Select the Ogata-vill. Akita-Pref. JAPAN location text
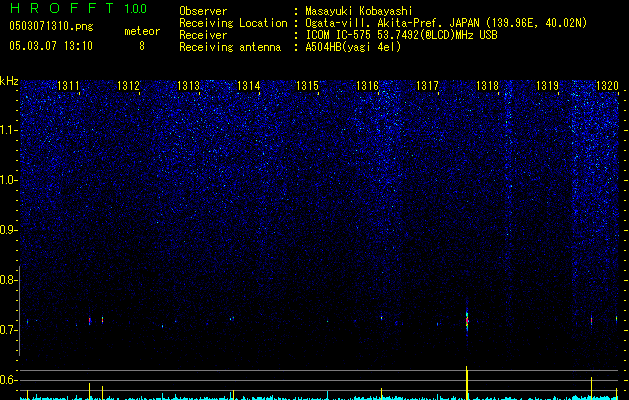629x400 pixels. point(446,23)
